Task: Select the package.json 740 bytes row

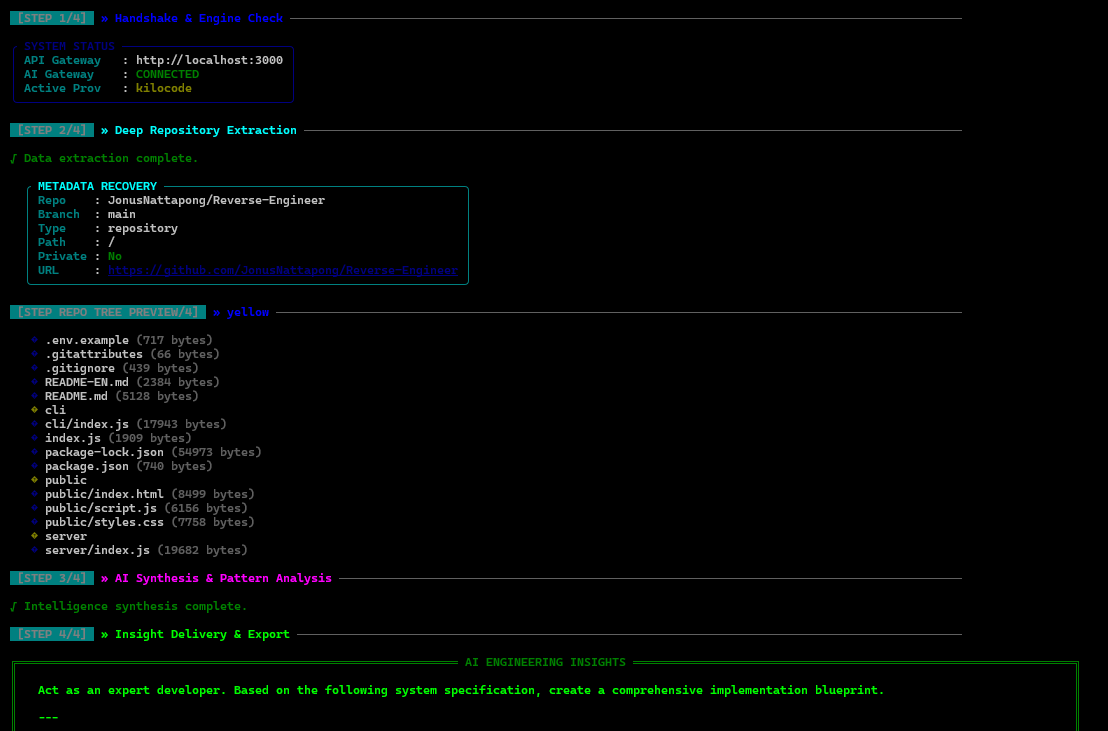Action: coord(122,466)
